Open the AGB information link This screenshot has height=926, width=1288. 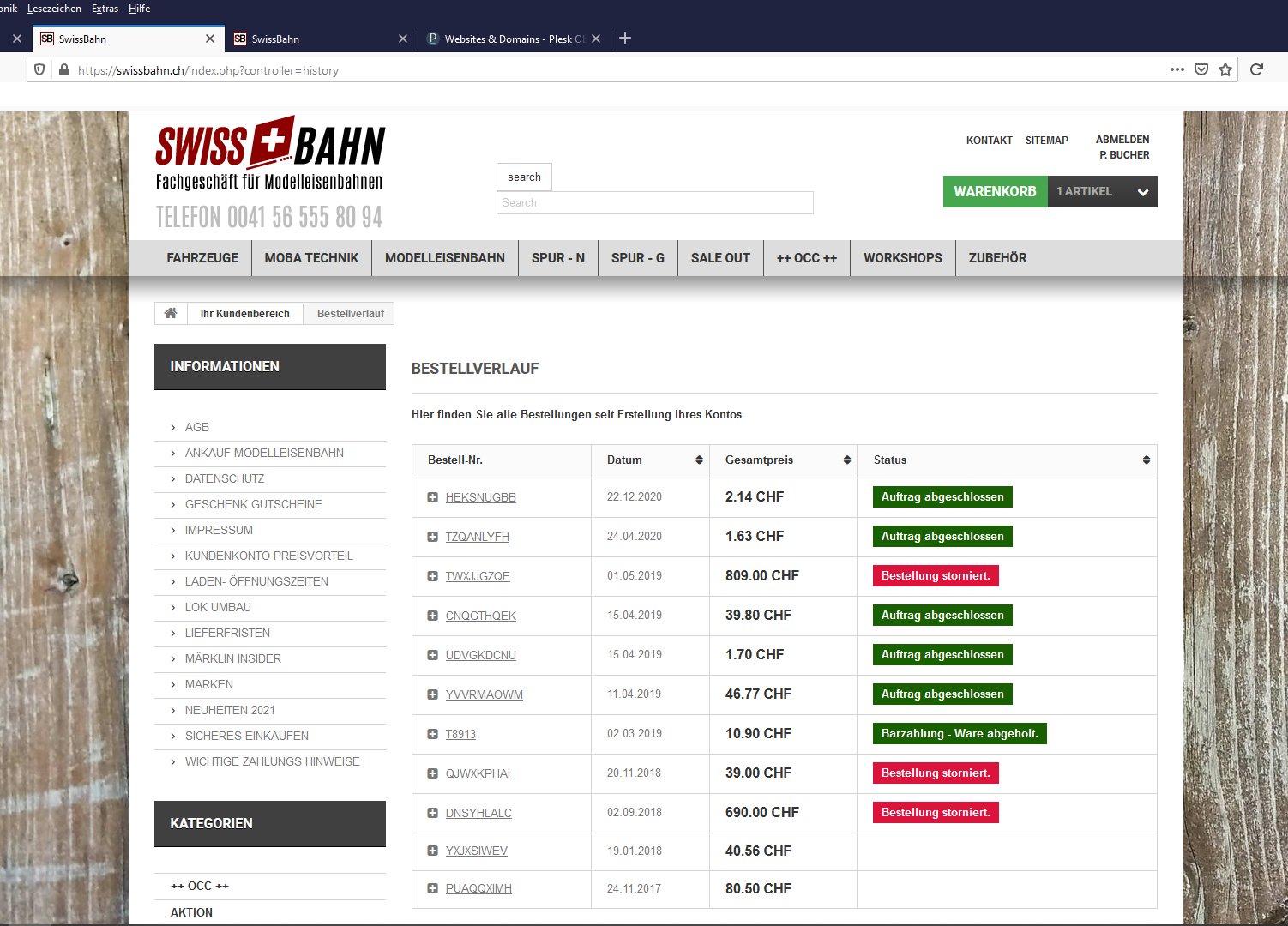tap(197, 427)
